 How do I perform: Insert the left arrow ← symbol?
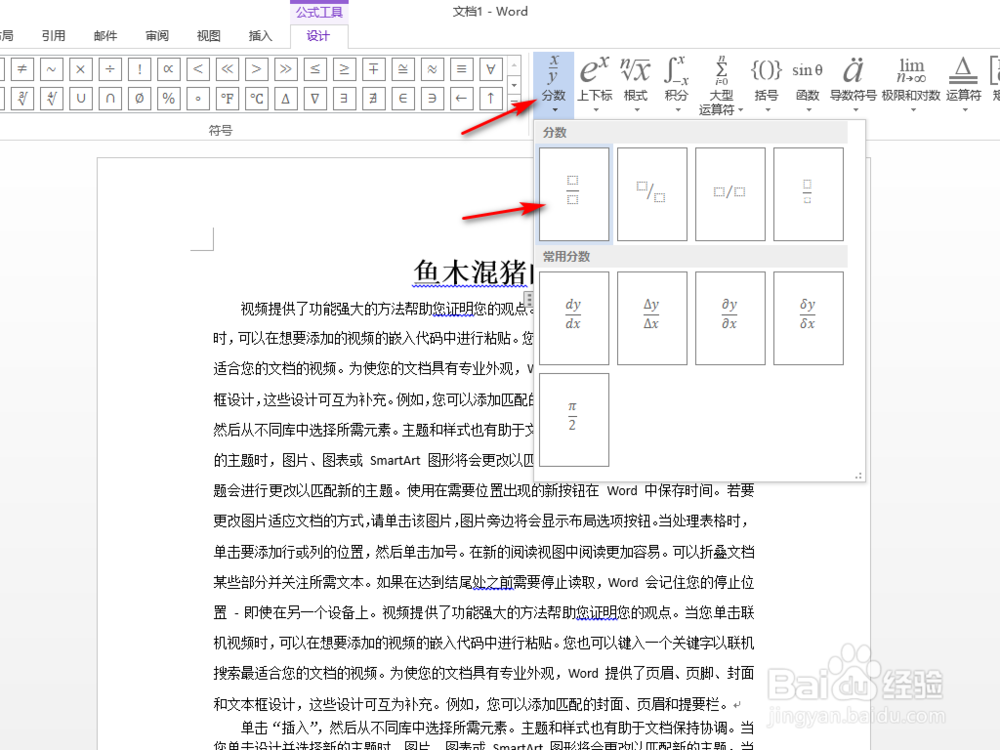pos(462,99)
